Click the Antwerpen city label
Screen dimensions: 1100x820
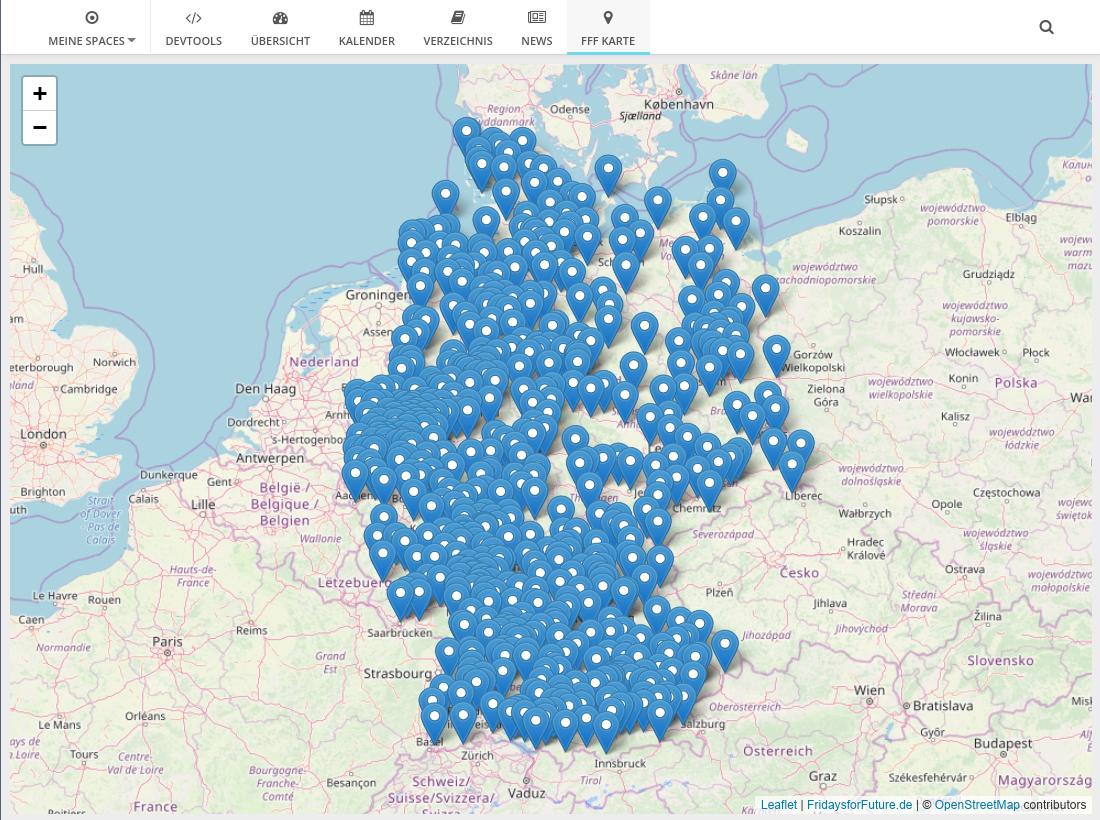(270, 458)
